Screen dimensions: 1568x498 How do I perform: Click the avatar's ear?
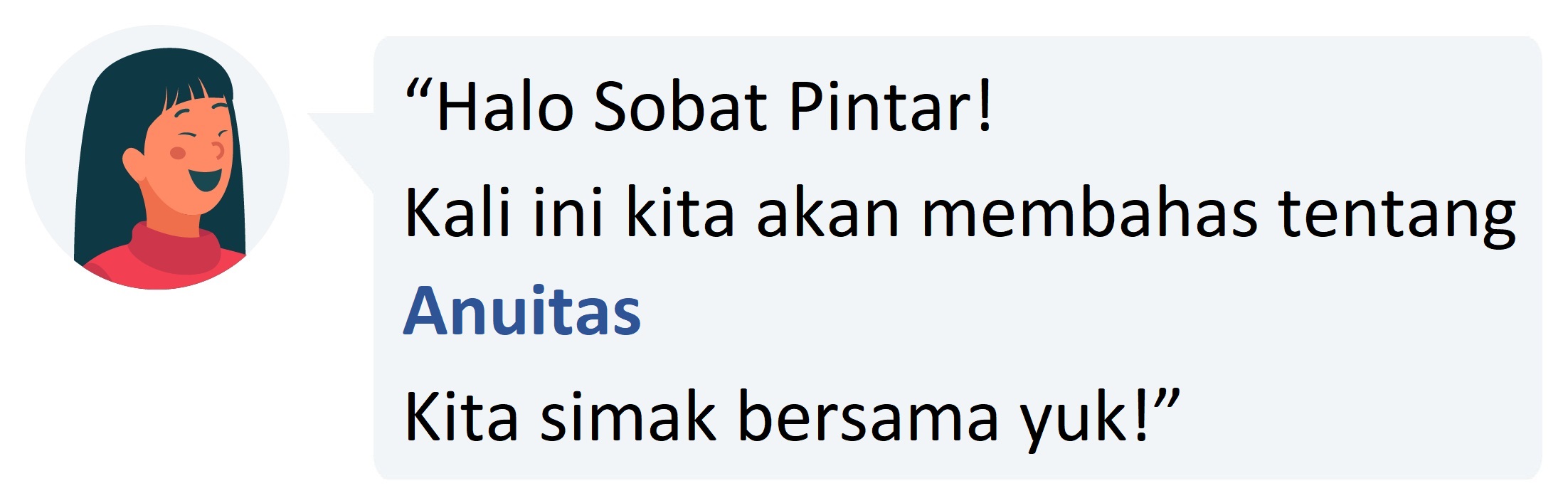(x=134, y=164)
